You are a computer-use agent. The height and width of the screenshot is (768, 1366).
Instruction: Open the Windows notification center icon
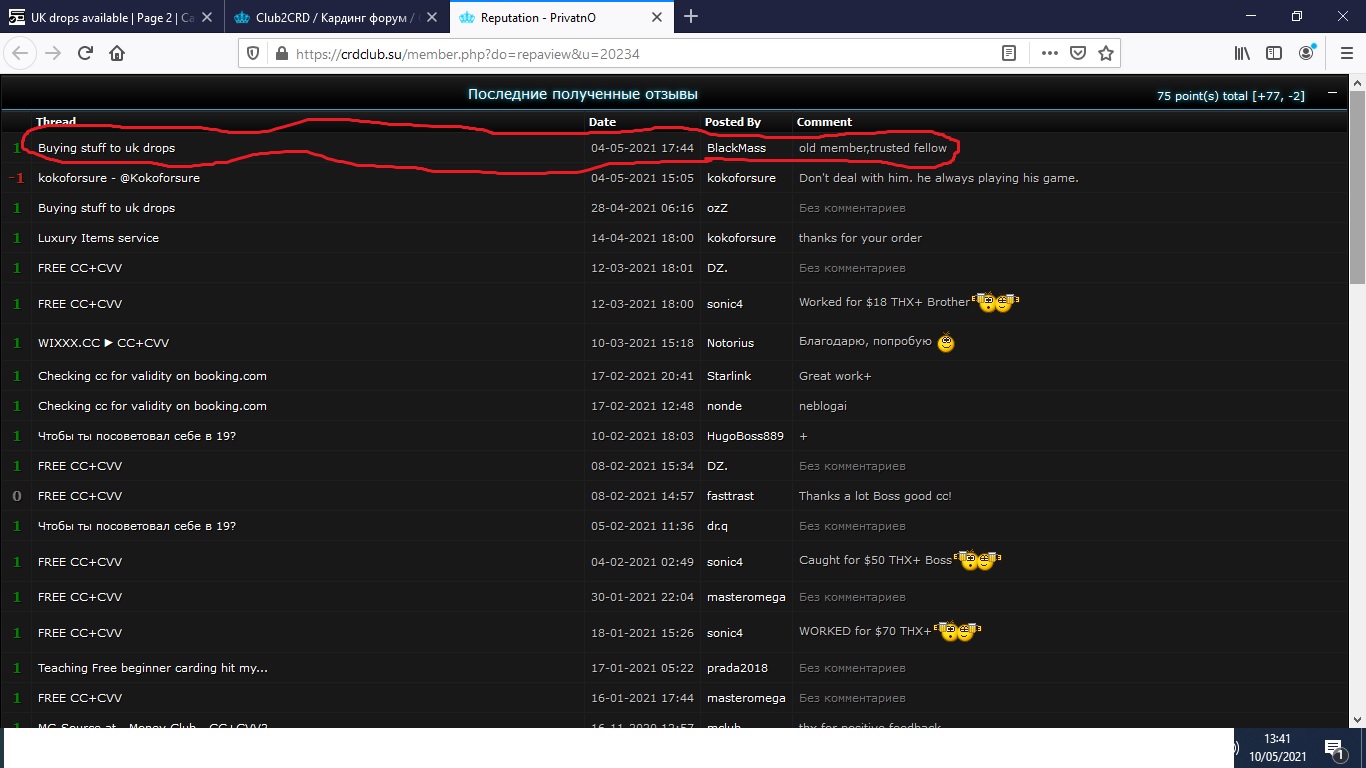(1333, 748)
